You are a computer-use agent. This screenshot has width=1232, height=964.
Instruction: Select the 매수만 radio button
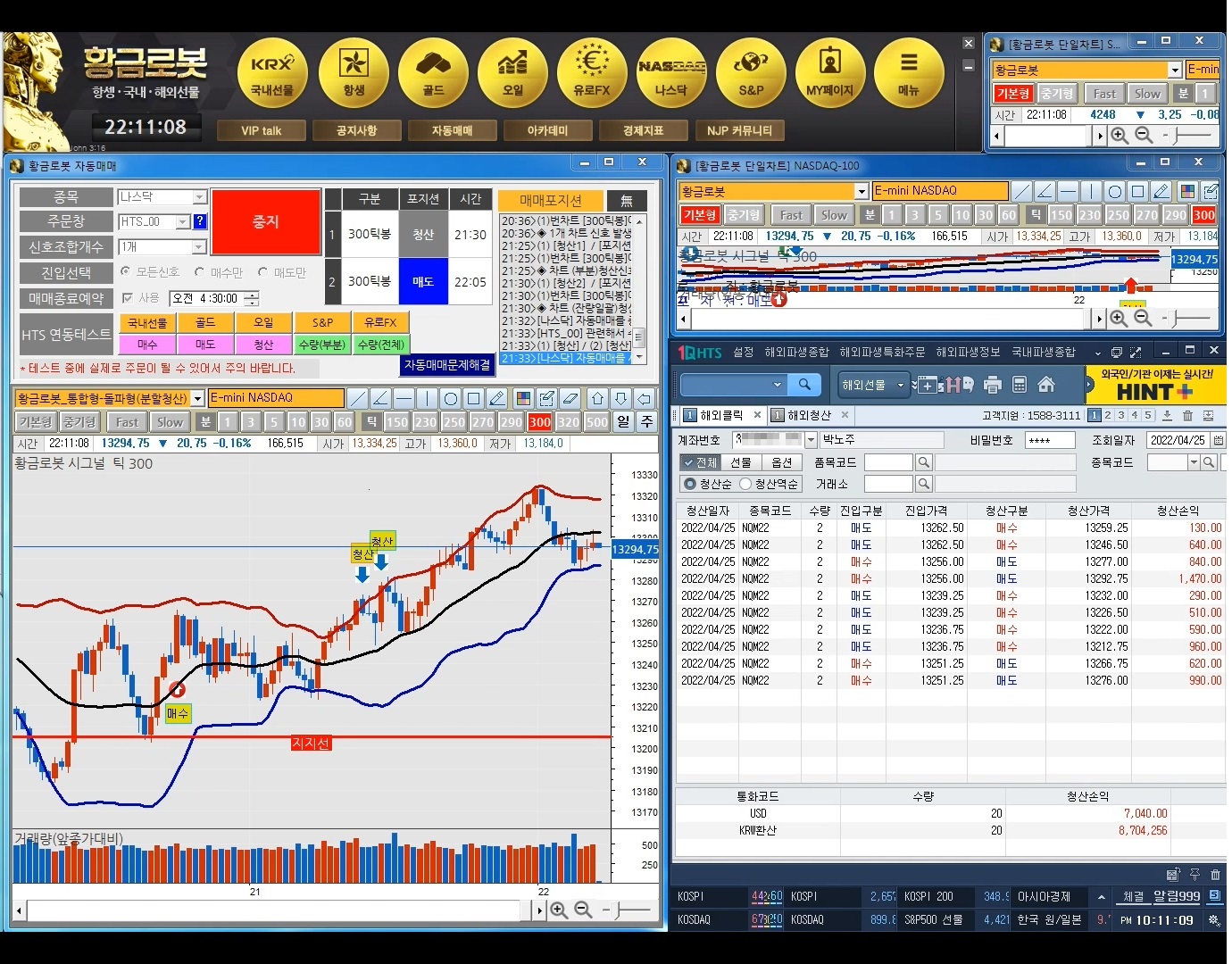click(199, 272)
